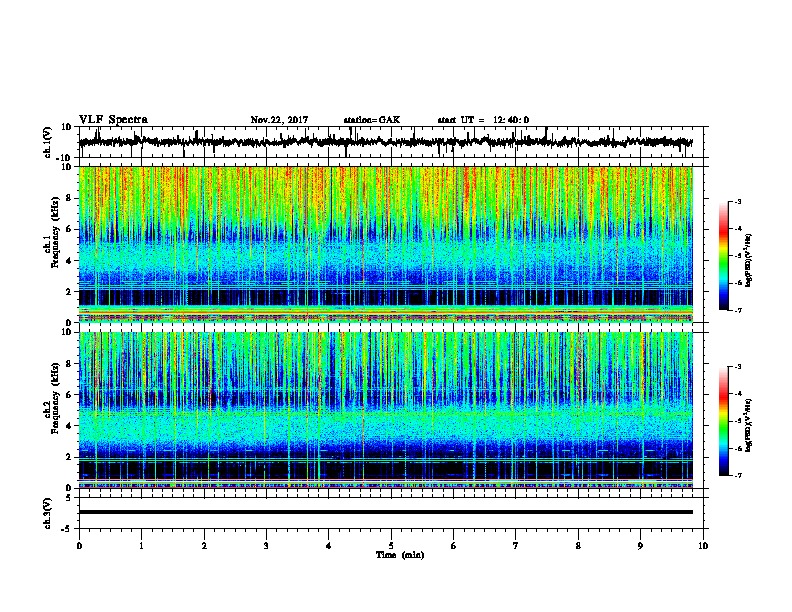Click the "8" tick label on the time axis
The height and width of the screenshot is (612, 792).
[578, 546]
